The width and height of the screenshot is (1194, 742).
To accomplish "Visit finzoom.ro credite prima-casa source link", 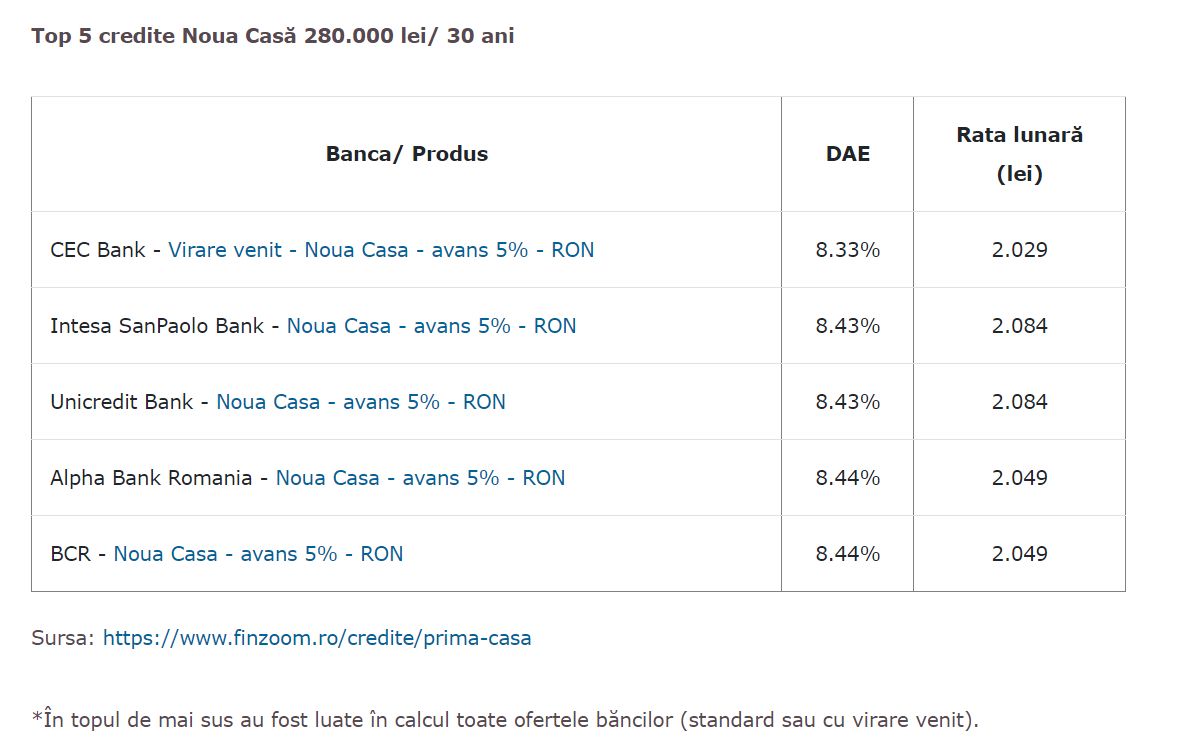I will pyautogui.click(x=317, y=638).
